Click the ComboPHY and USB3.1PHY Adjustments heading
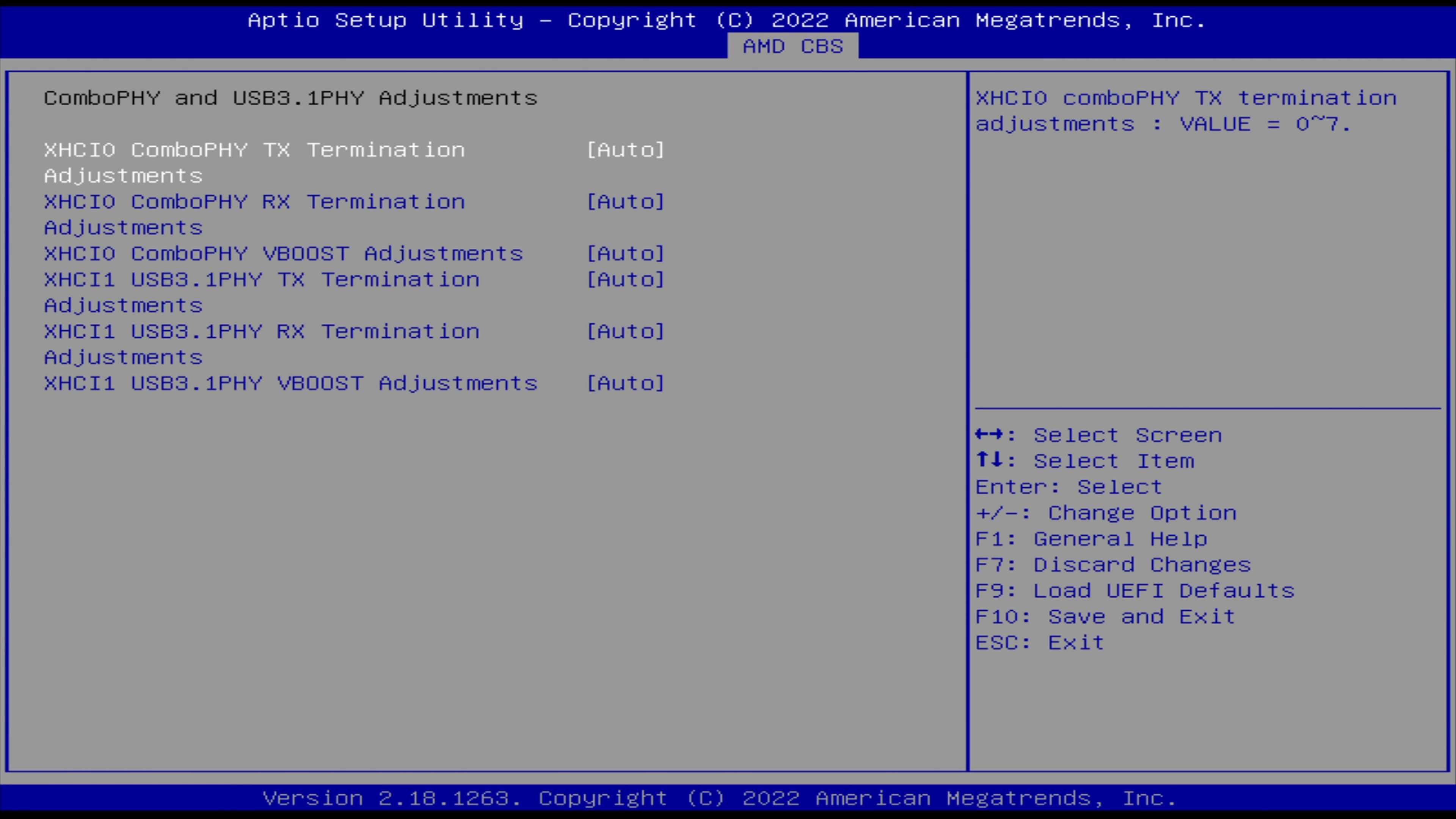The width and height of the screenshot is (1456, 819). [290, 98]
